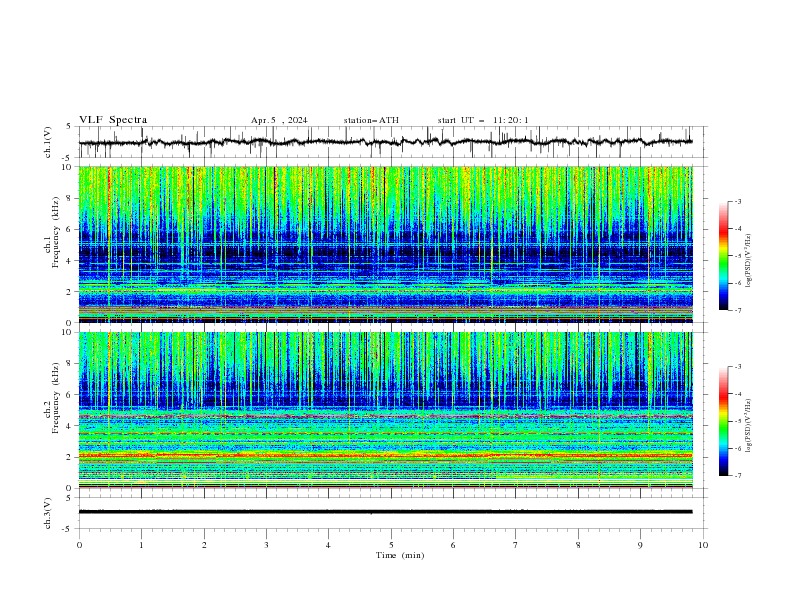Click the '-3' label on ch.1 color scale
This screenshot has height=612, width=792.
click(x=737, y=201)
